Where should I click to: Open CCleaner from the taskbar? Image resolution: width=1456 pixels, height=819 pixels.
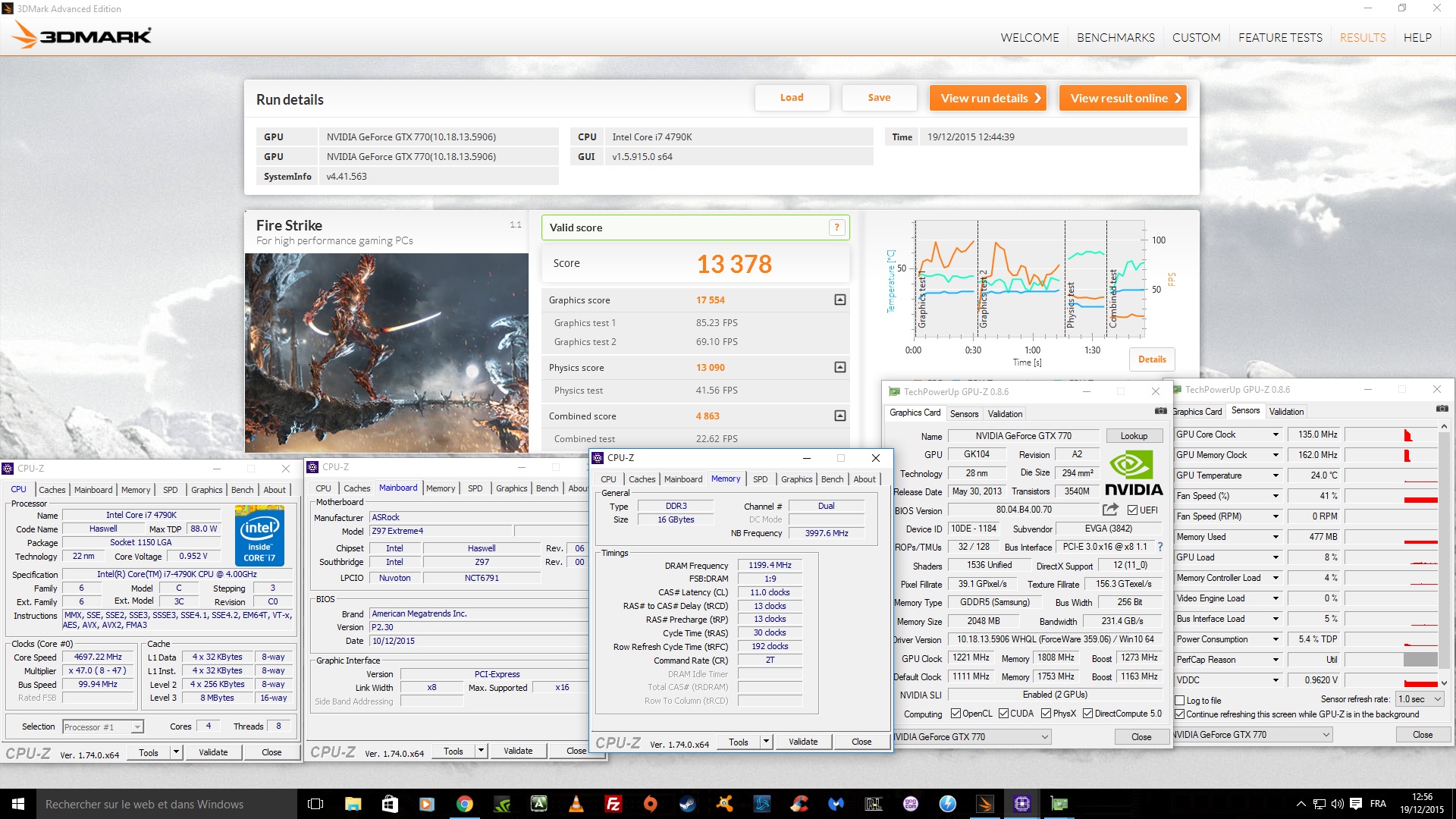pyautogui.click(x=799, y=804)
